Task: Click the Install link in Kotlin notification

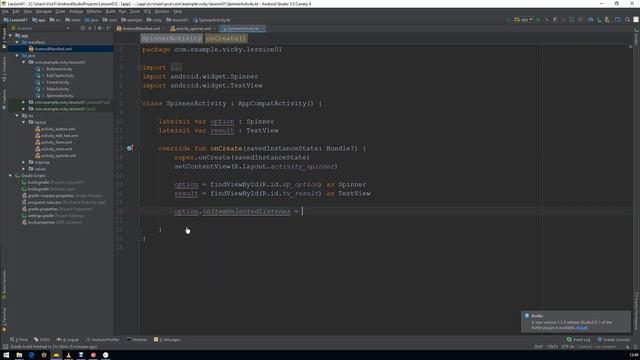Action: coord(582,328)
